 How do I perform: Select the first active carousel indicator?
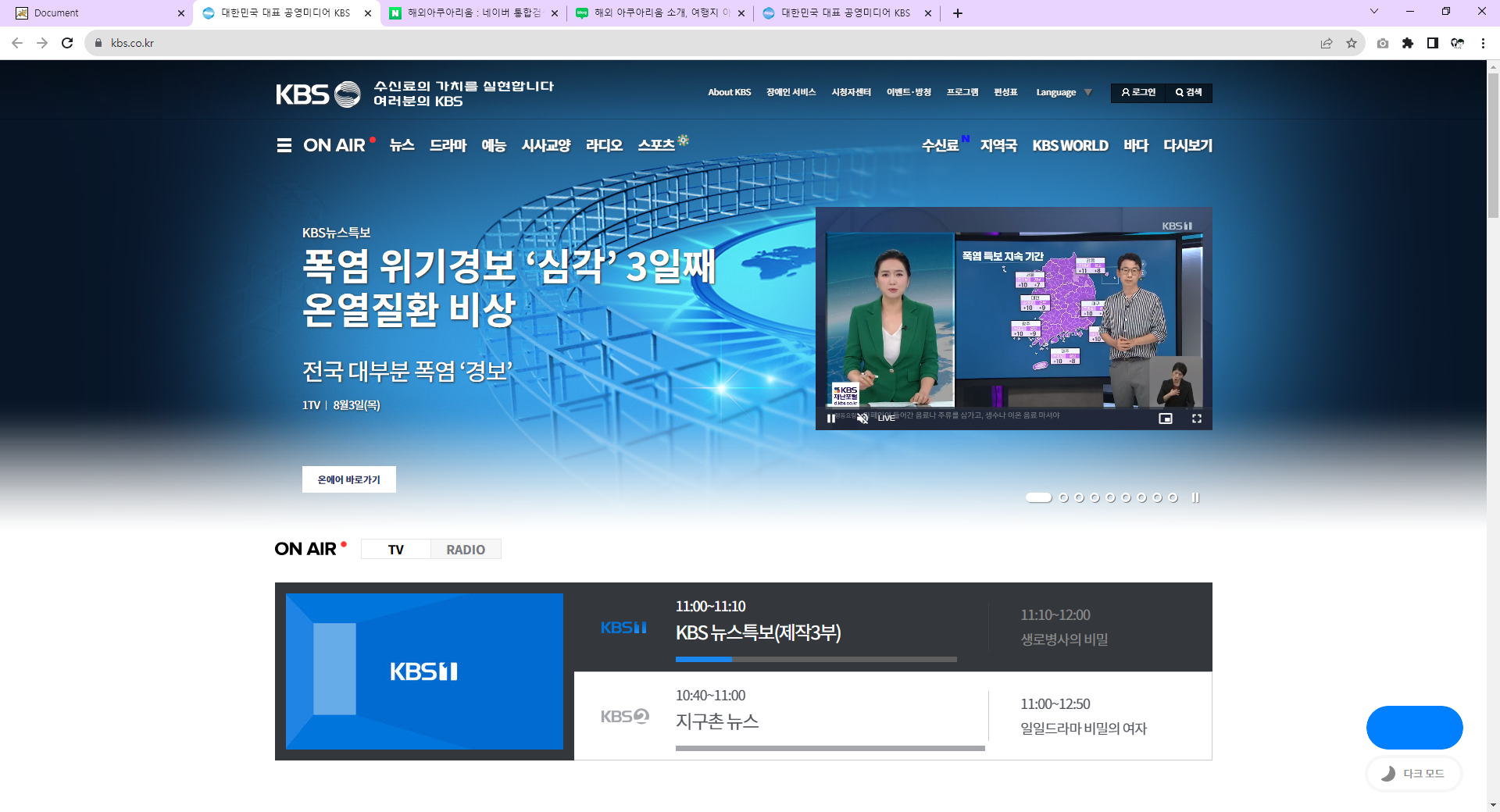[x=1038, y=497]
